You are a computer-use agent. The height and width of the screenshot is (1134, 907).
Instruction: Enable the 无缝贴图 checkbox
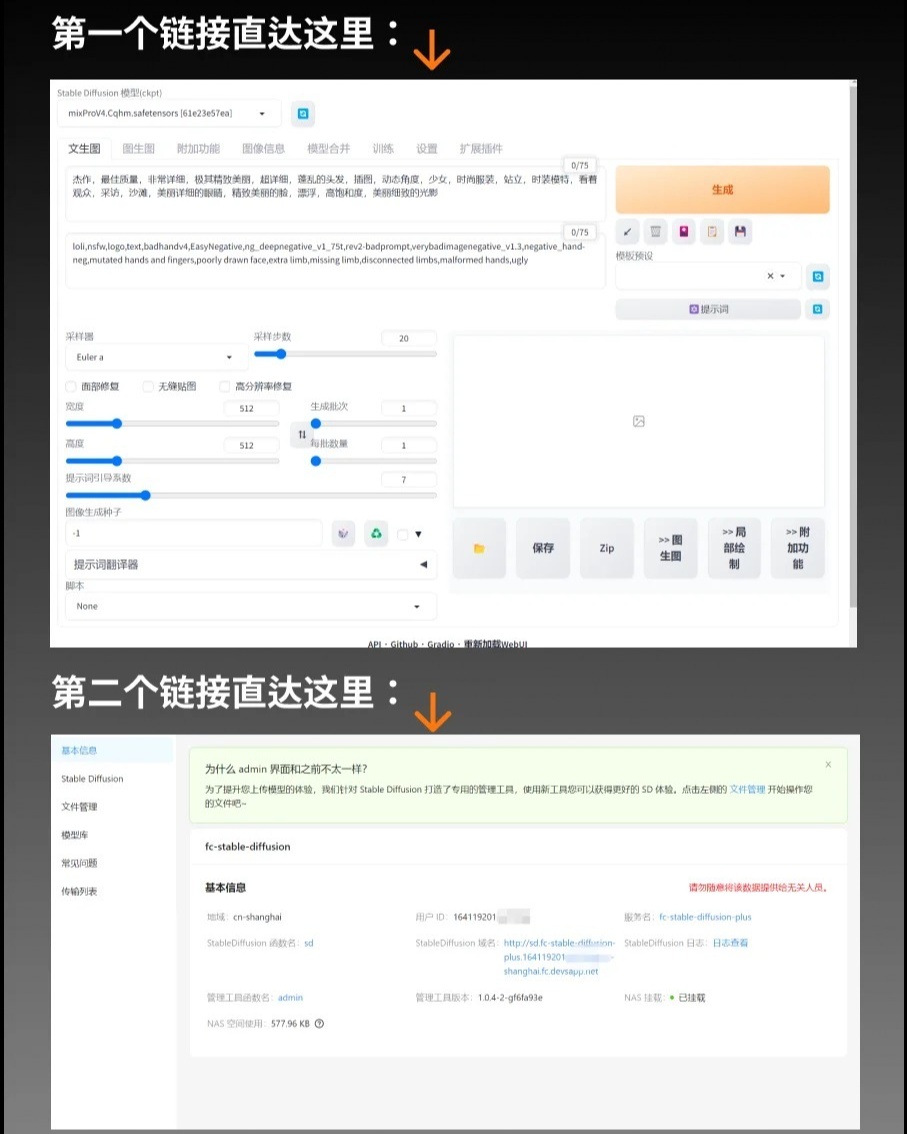(148, 387)
